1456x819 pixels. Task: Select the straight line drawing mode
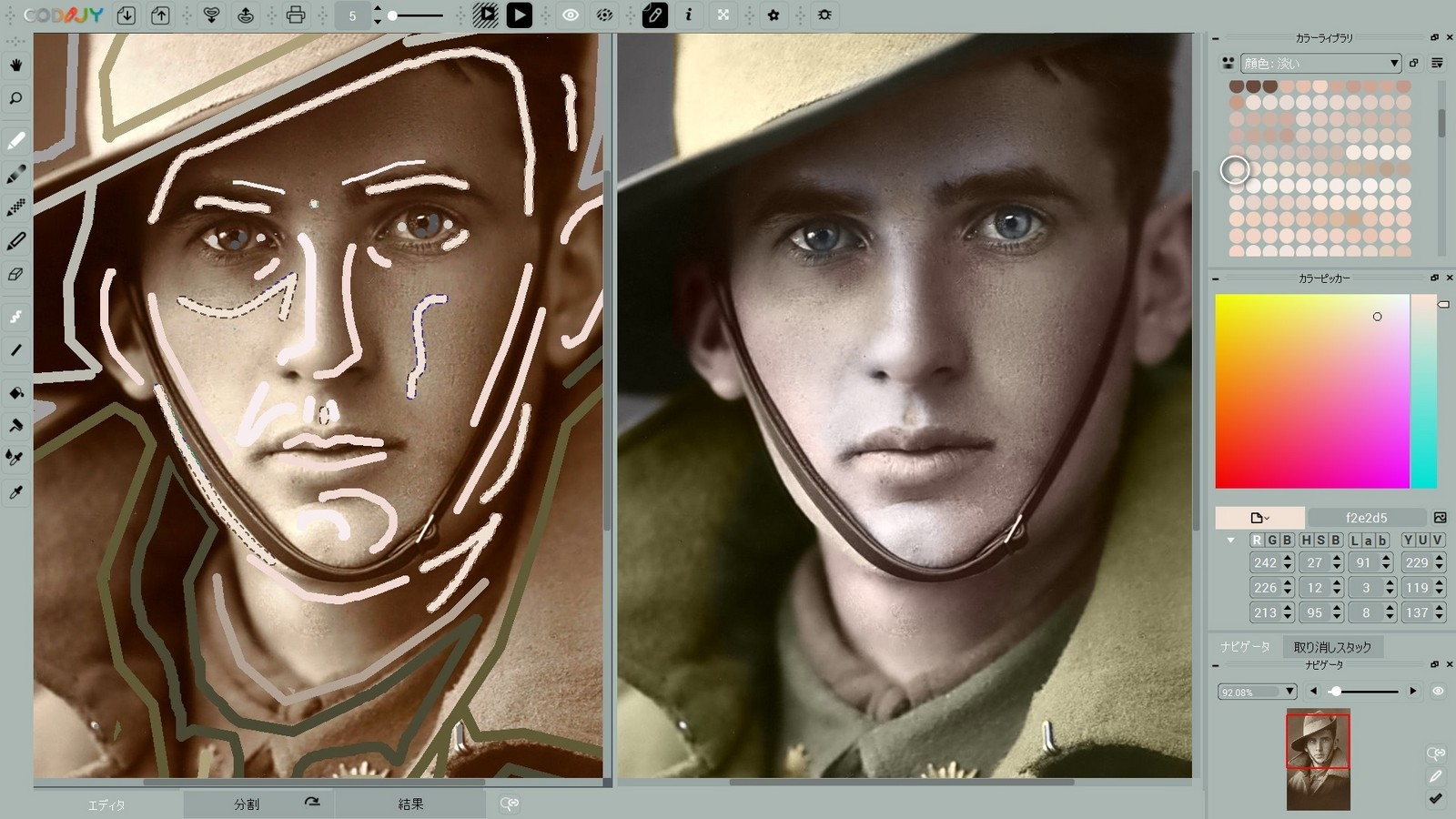tap(16, 350)
